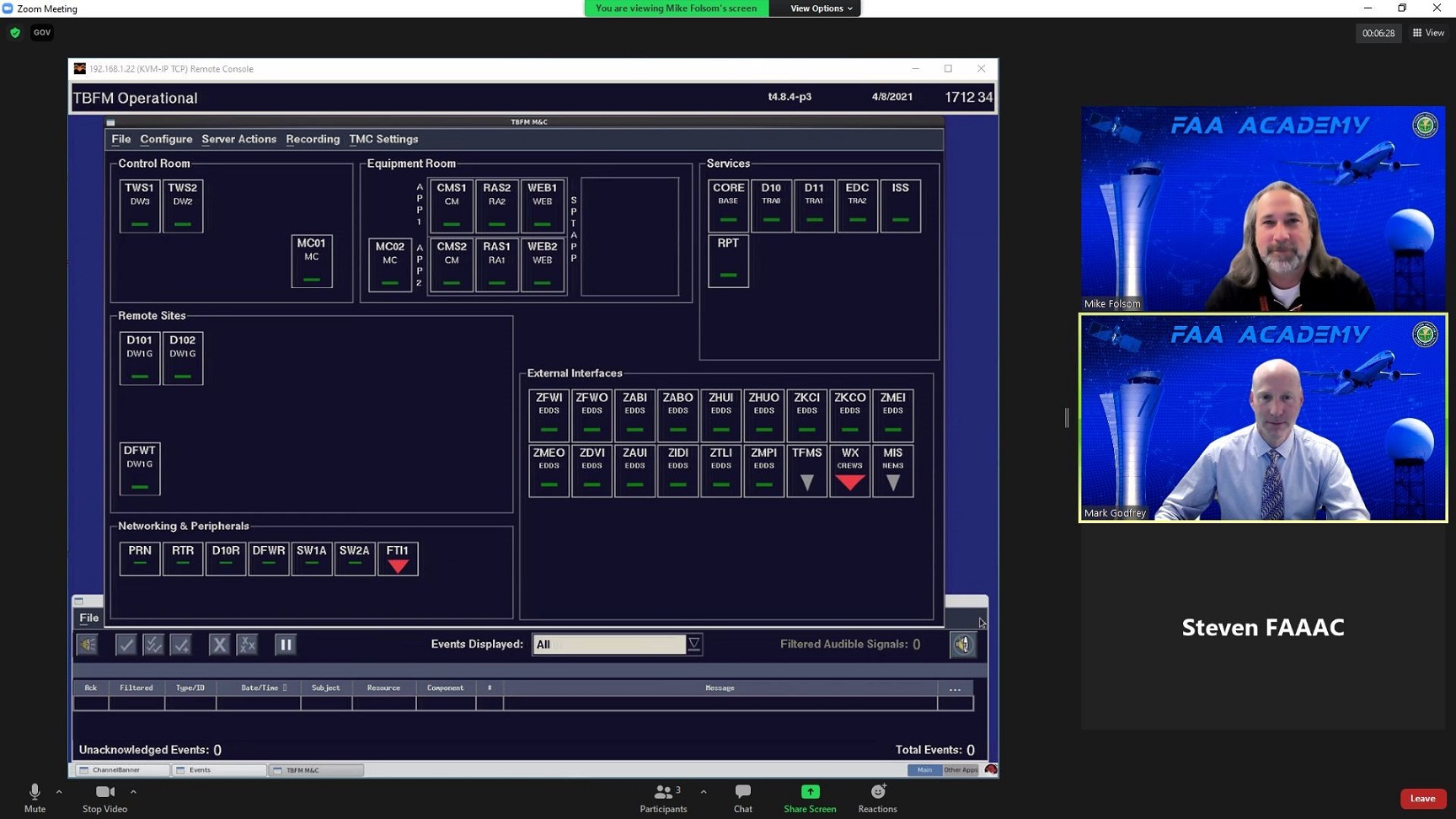The height and width of the screenshot is (819, 1456).
Task: Click the red Leave meeting button
Action: pyautogui.click(x=1422, y=798)
